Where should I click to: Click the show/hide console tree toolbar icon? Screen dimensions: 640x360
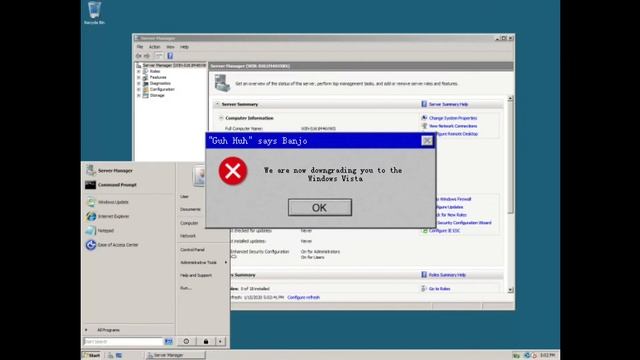[x=159, y=56]
